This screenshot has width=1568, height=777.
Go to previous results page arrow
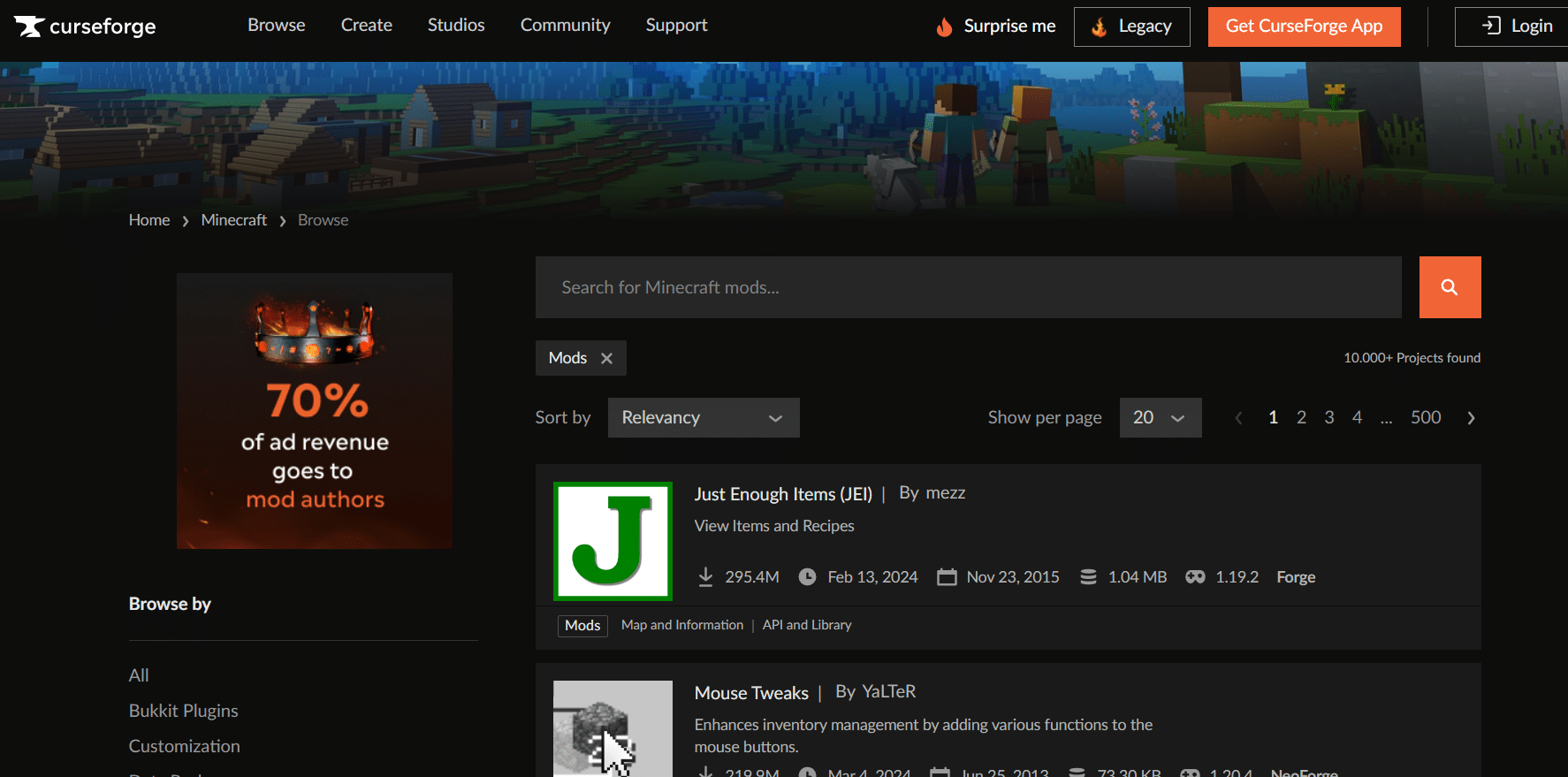click(1238, 418)
